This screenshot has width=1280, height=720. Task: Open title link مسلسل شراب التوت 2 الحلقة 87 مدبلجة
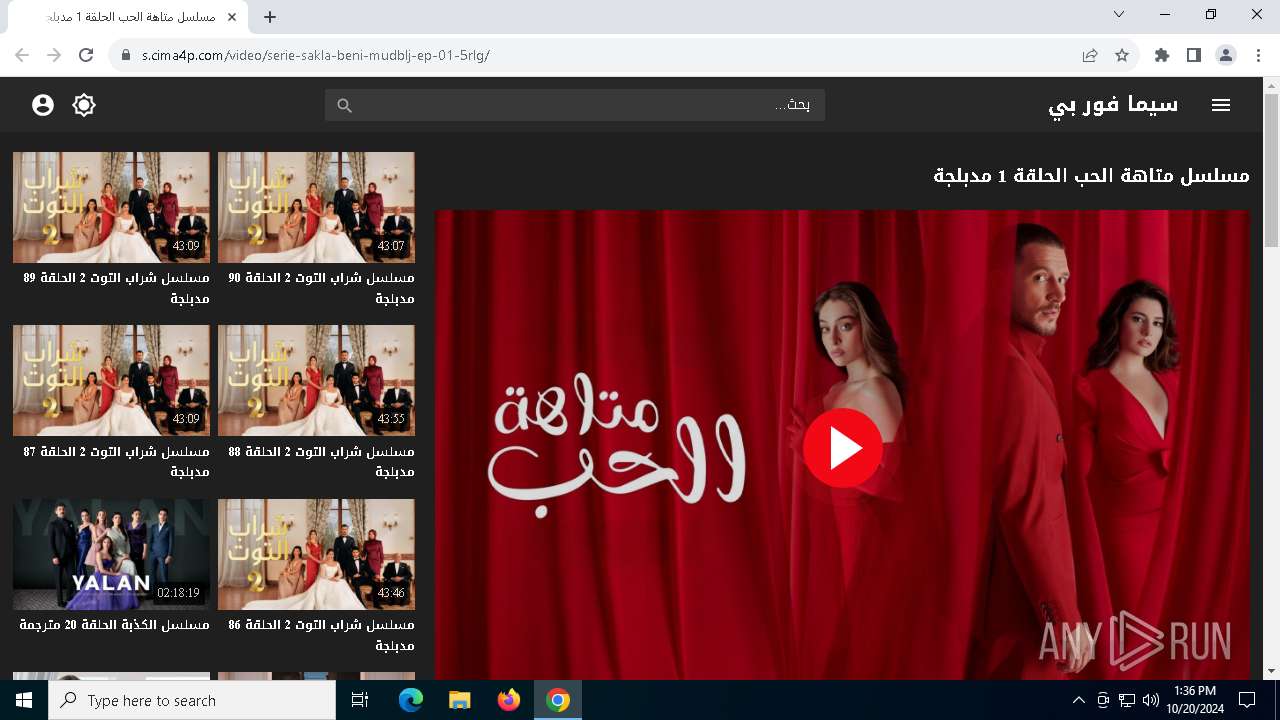(116, 461)
